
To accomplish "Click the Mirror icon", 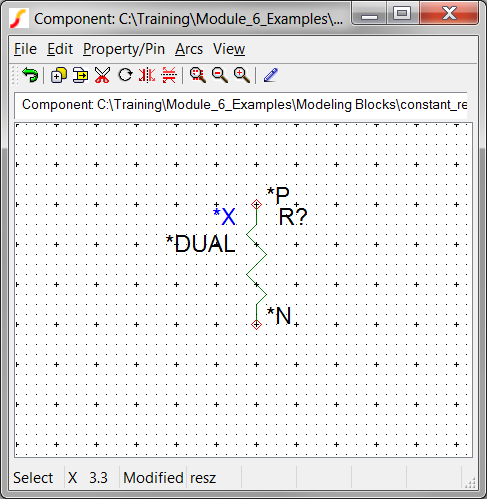I will click(147, 75).
